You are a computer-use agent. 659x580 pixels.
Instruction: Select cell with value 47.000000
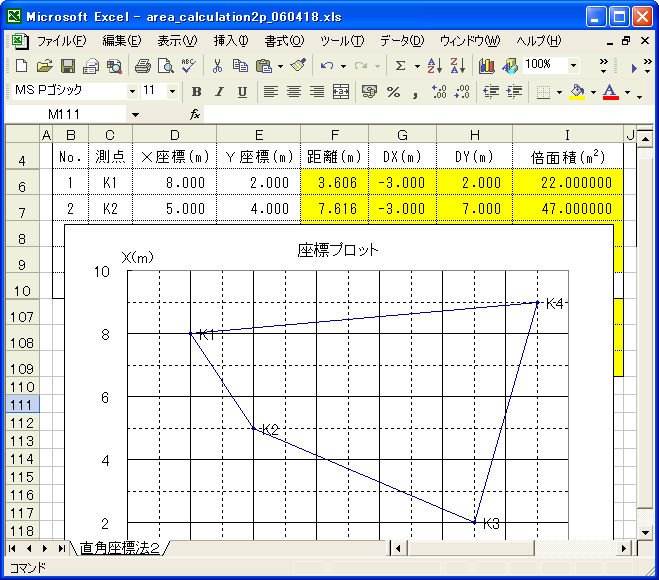click(568, 208)
